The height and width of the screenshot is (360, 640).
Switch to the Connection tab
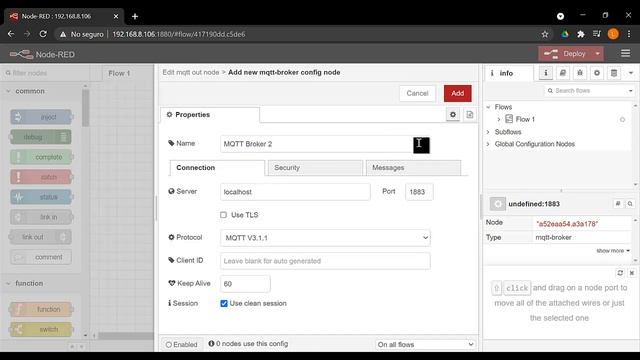[217, 168]
